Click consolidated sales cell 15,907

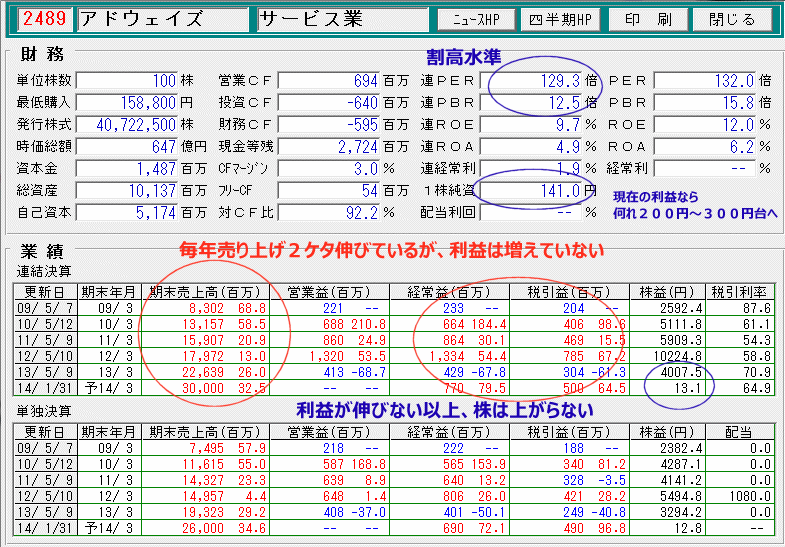[x=206, y=340]
